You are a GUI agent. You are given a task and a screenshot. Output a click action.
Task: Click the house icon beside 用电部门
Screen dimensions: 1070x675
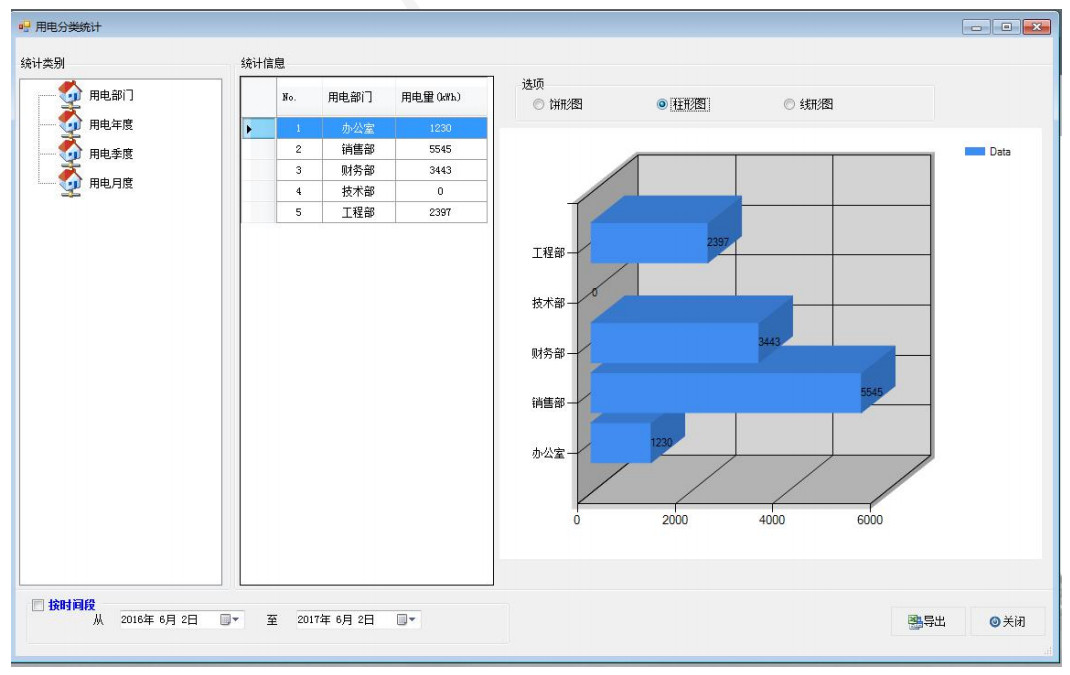coord(70,94)
